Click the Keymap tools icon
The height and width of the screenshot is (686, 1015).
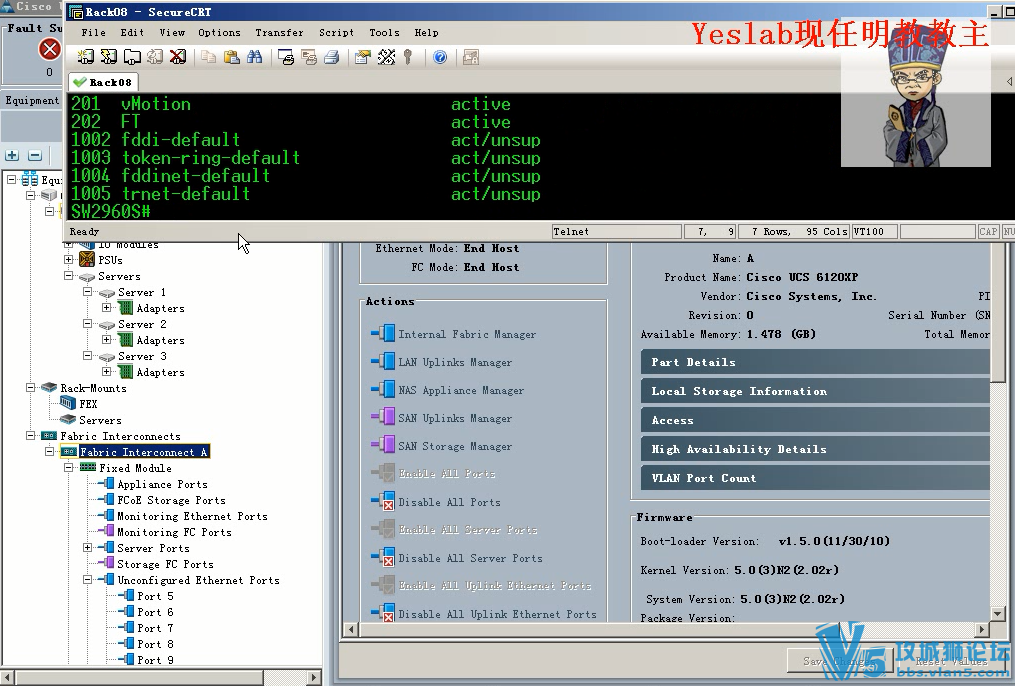point(386,57)
